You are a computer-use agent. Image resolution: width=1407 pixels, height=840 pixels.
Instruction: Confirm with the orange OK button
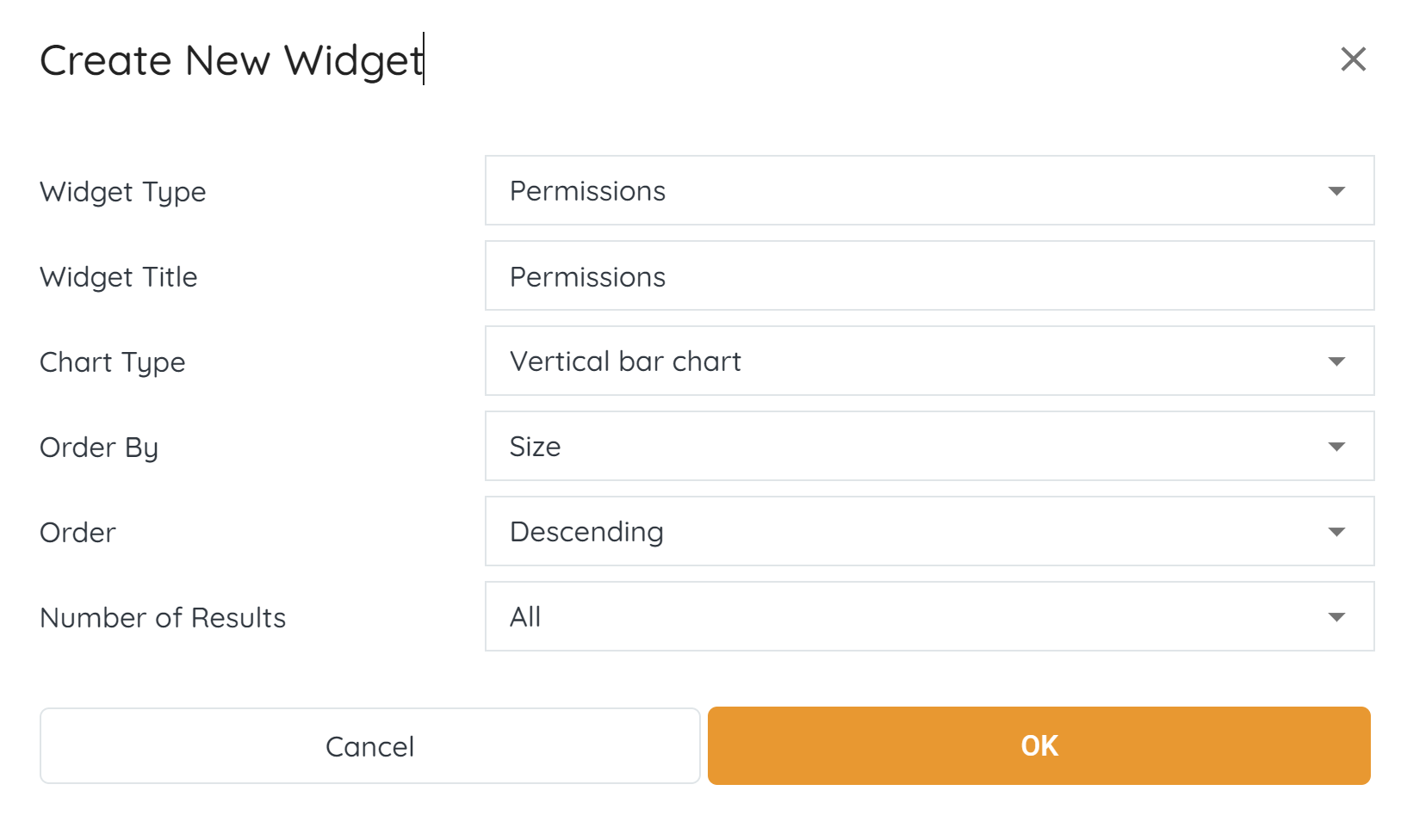[x=1038, y=746]
